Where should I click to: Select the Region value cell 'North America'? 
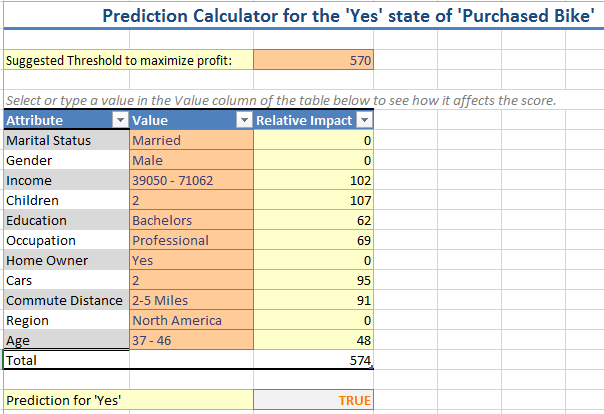pyautogui.click(x=191, y=320)
